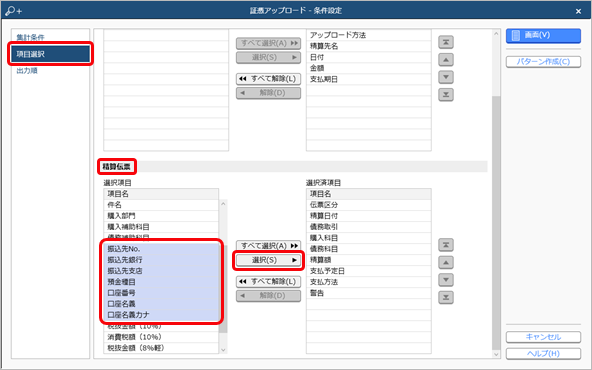This screenshot has height=370, width=592.
Task: Click 解除(D) in 精算伝票 section
Action: (x=268, y=295)
